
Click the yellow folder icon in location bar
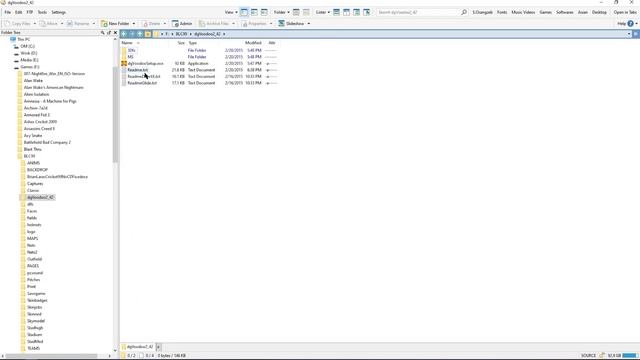(148, 34)
